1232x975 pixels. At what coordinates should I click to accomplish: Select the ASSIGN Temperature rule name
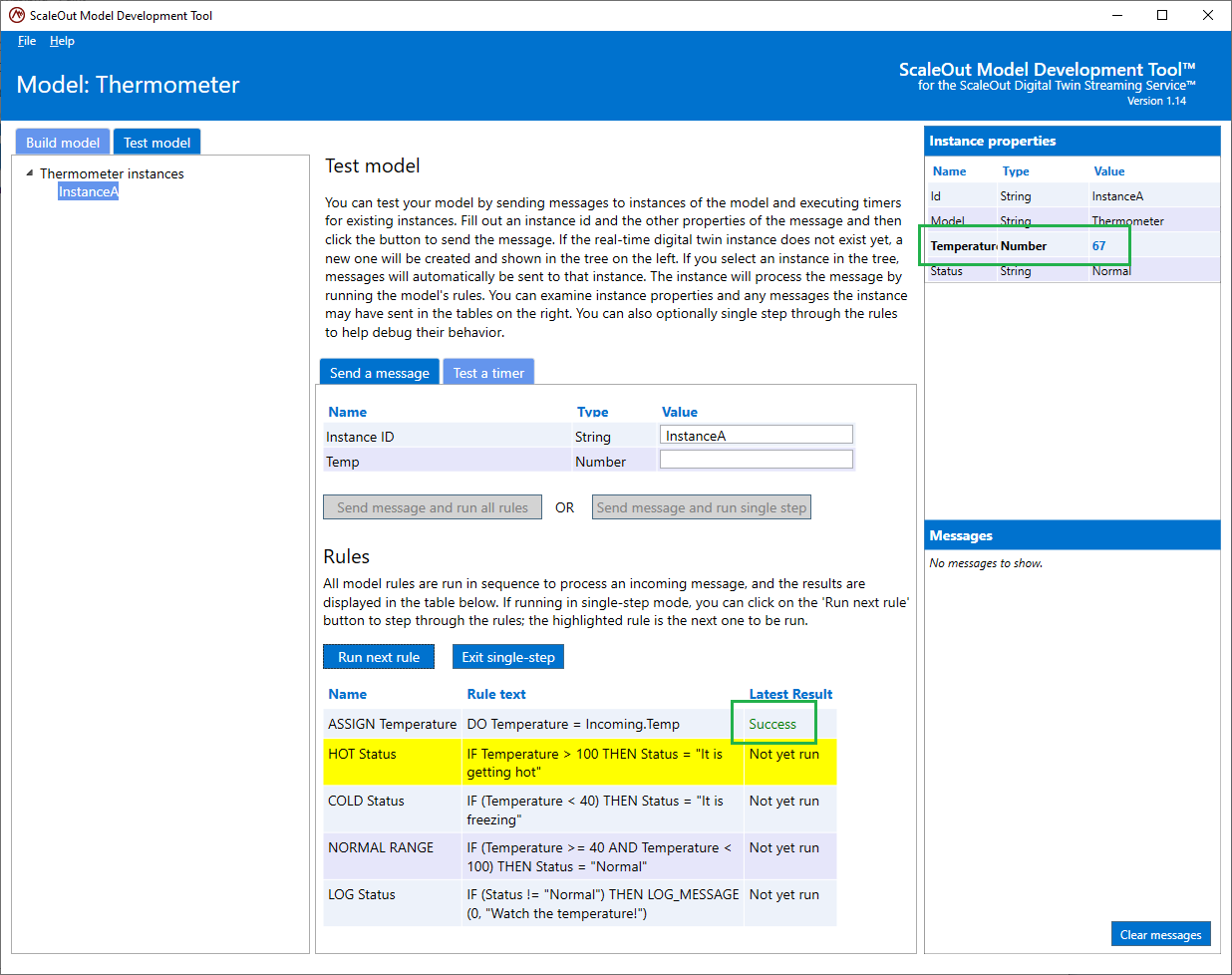[x=392, y=724]
